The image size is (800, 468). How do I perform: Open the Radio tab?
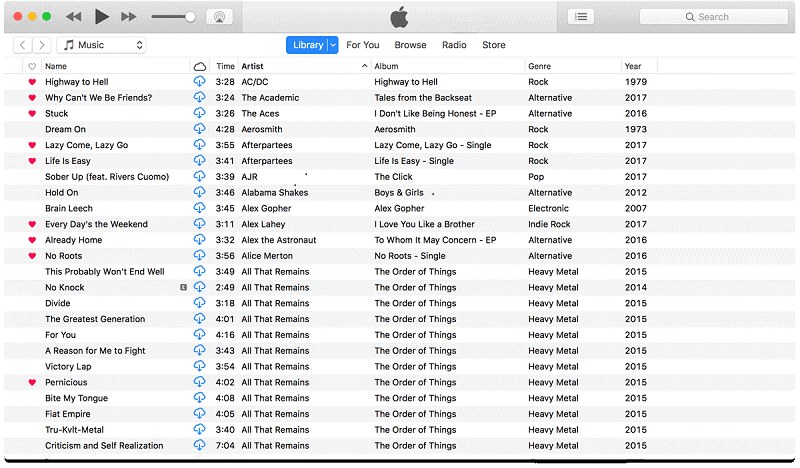click(x=454, y=45)
